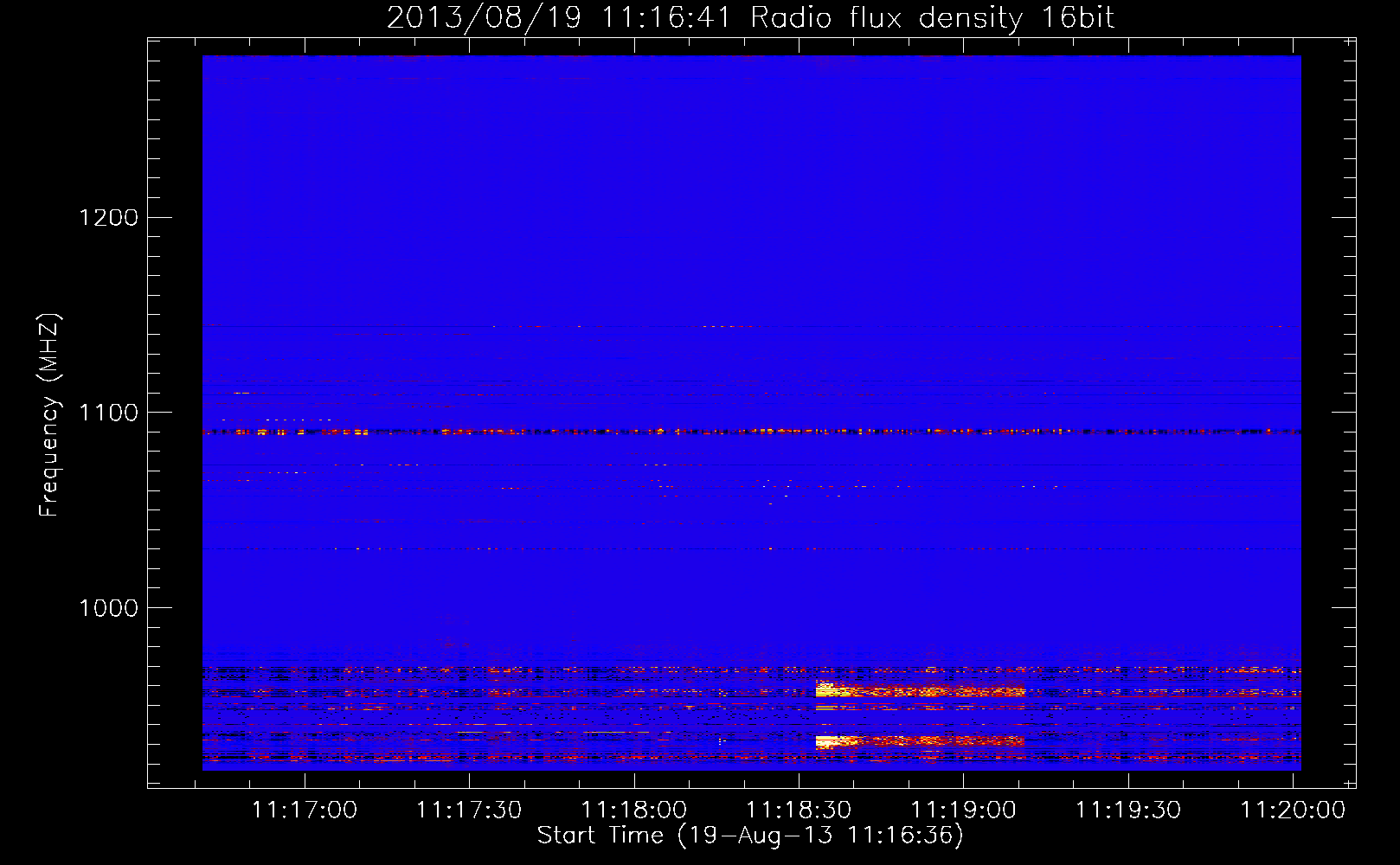
Task: Click the 11:19:30 time tick label
Action: [x=1128, y=810]
